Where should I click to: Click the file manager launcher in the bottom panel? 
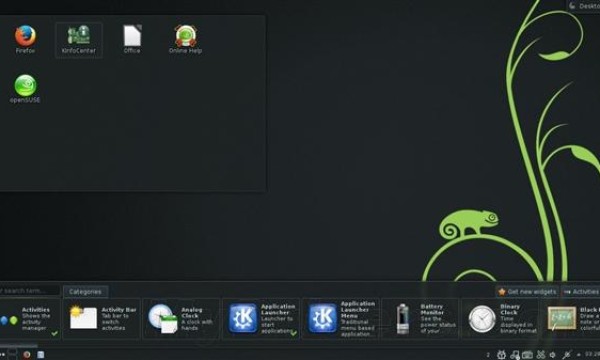pos(40,355)
